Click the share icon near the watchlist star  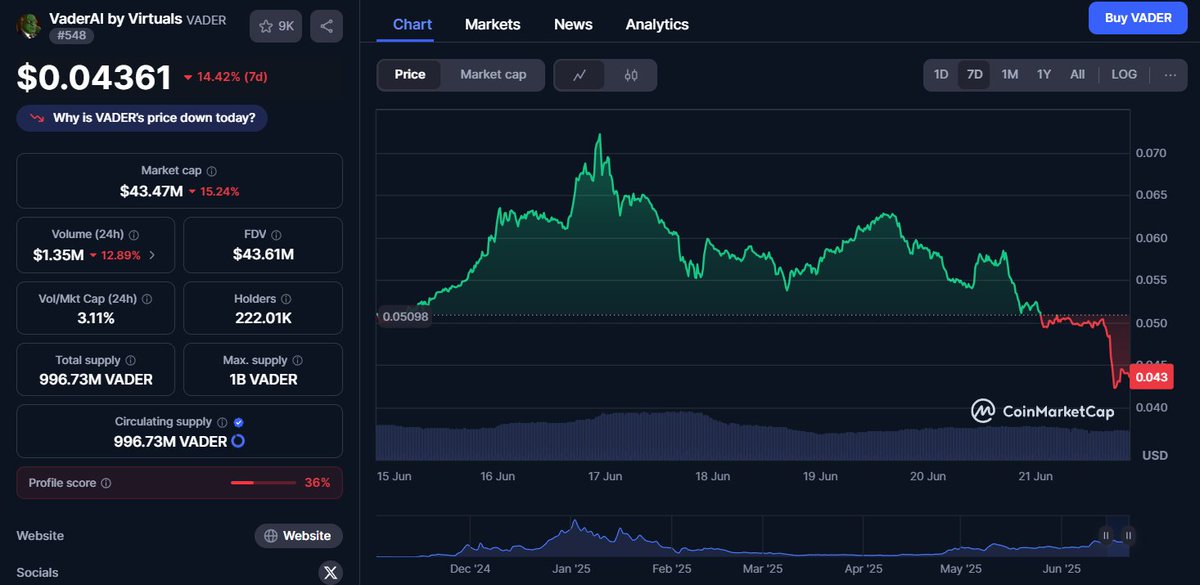click(x=326, y=26)
